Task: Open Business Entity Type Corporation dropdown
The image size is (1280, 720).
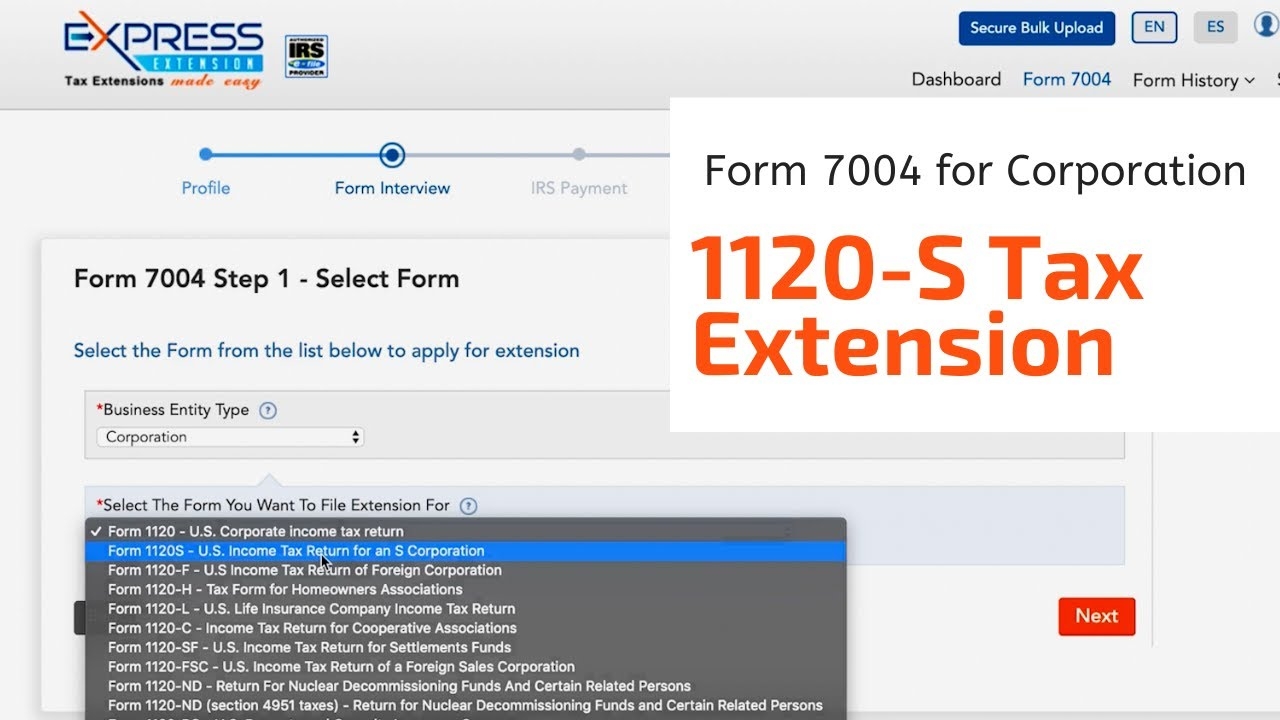Action: 230,437
